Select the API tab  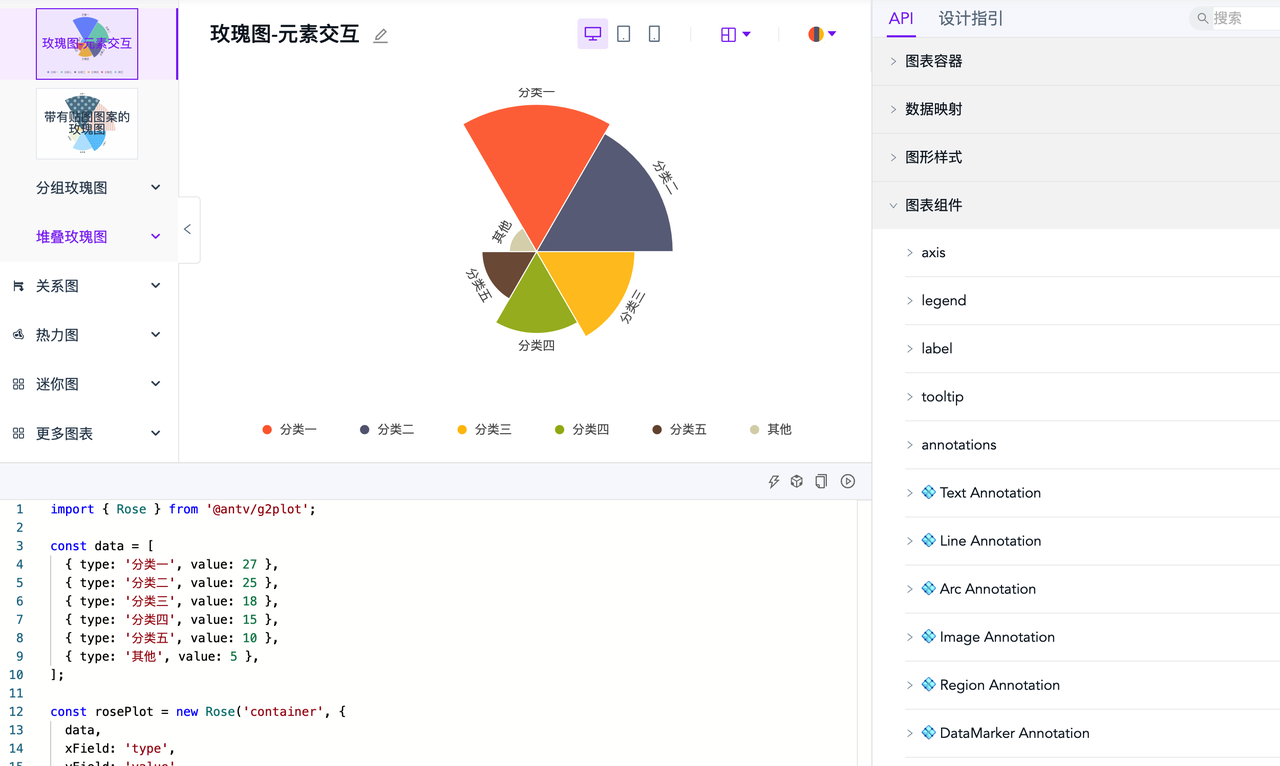coord(901,18)
